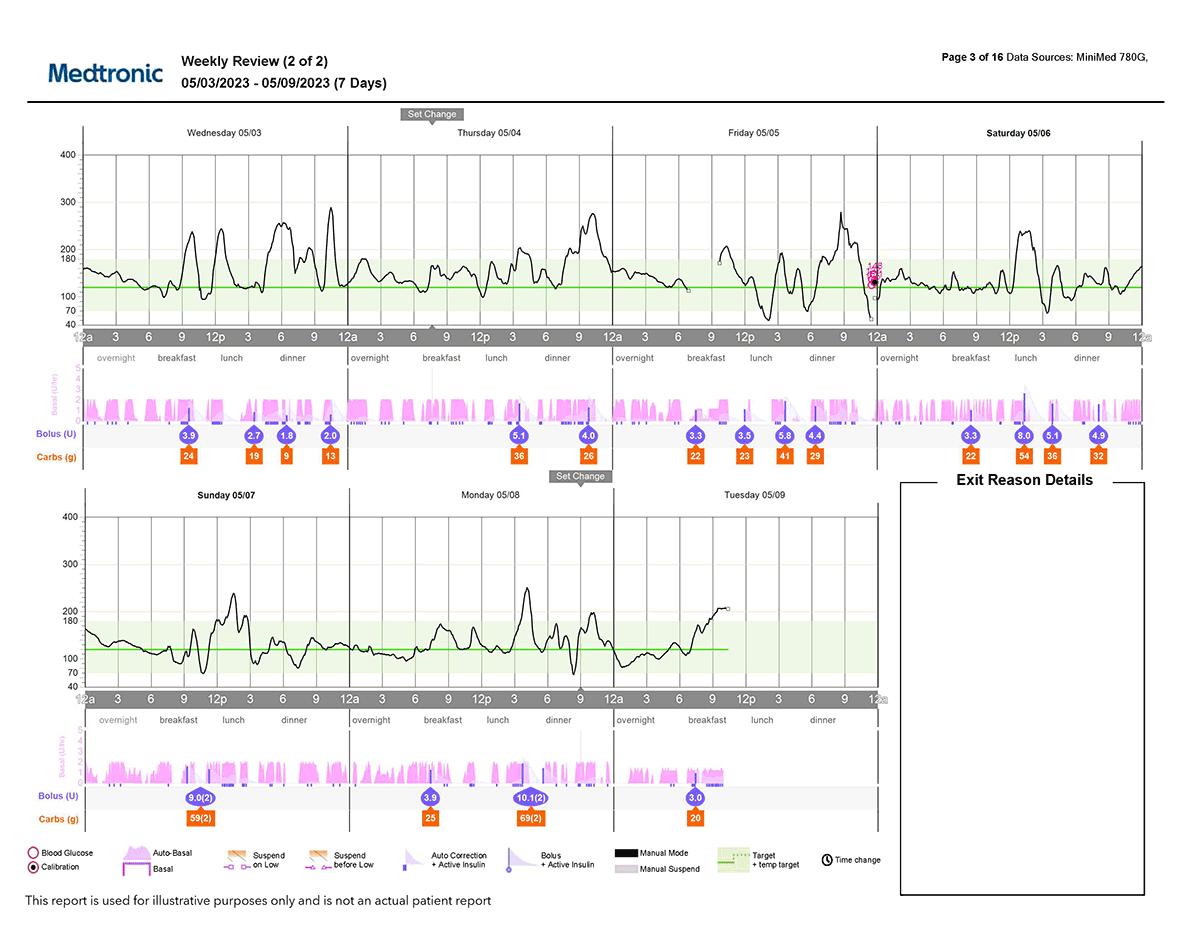Click the Time change clock icon
This screenshot has height=927, width=1200.
828,860
